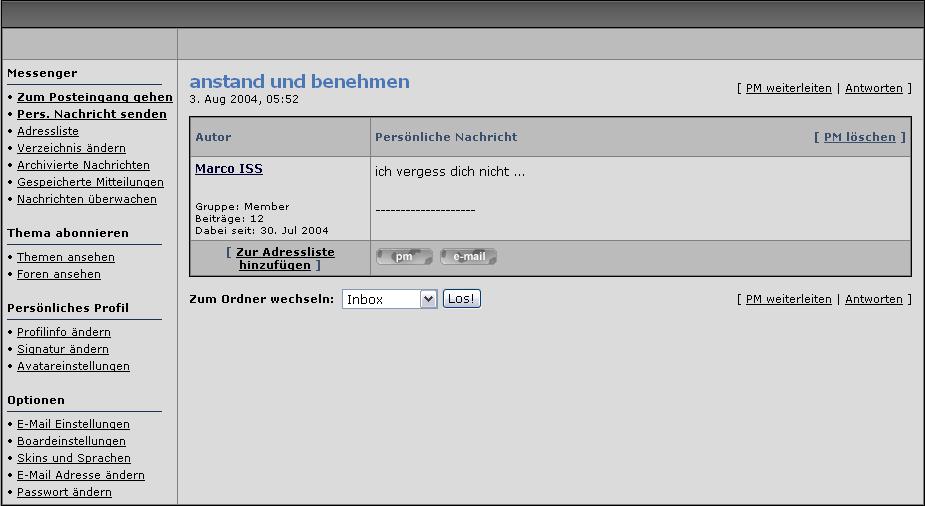Open Skins und Sprachen options

coord(73,458)
